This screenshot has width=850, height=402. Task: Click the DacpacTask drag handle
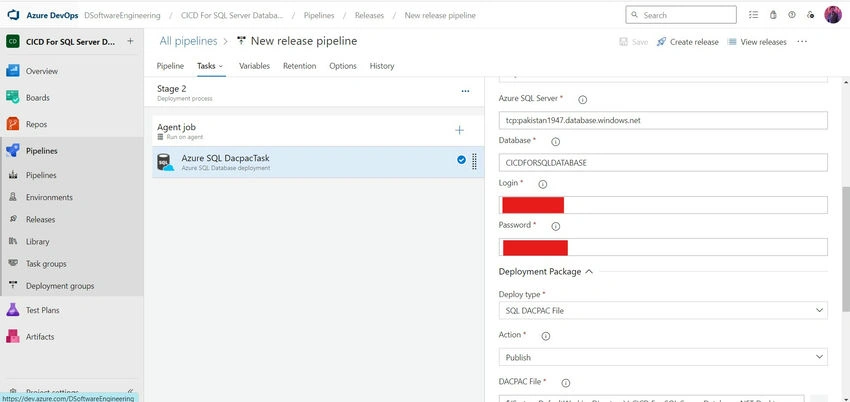(474, 161)
